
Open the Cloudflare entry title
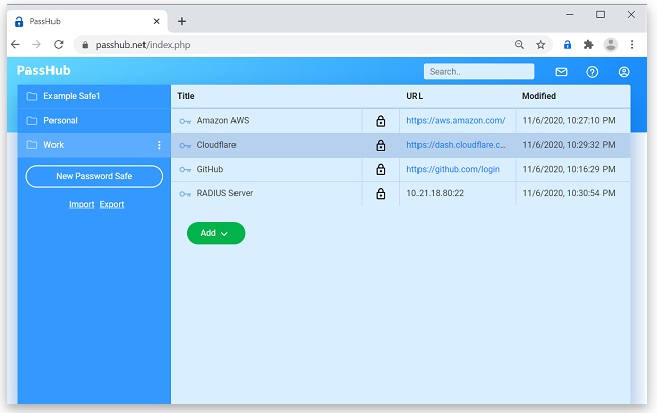click(x=216, y=145)
